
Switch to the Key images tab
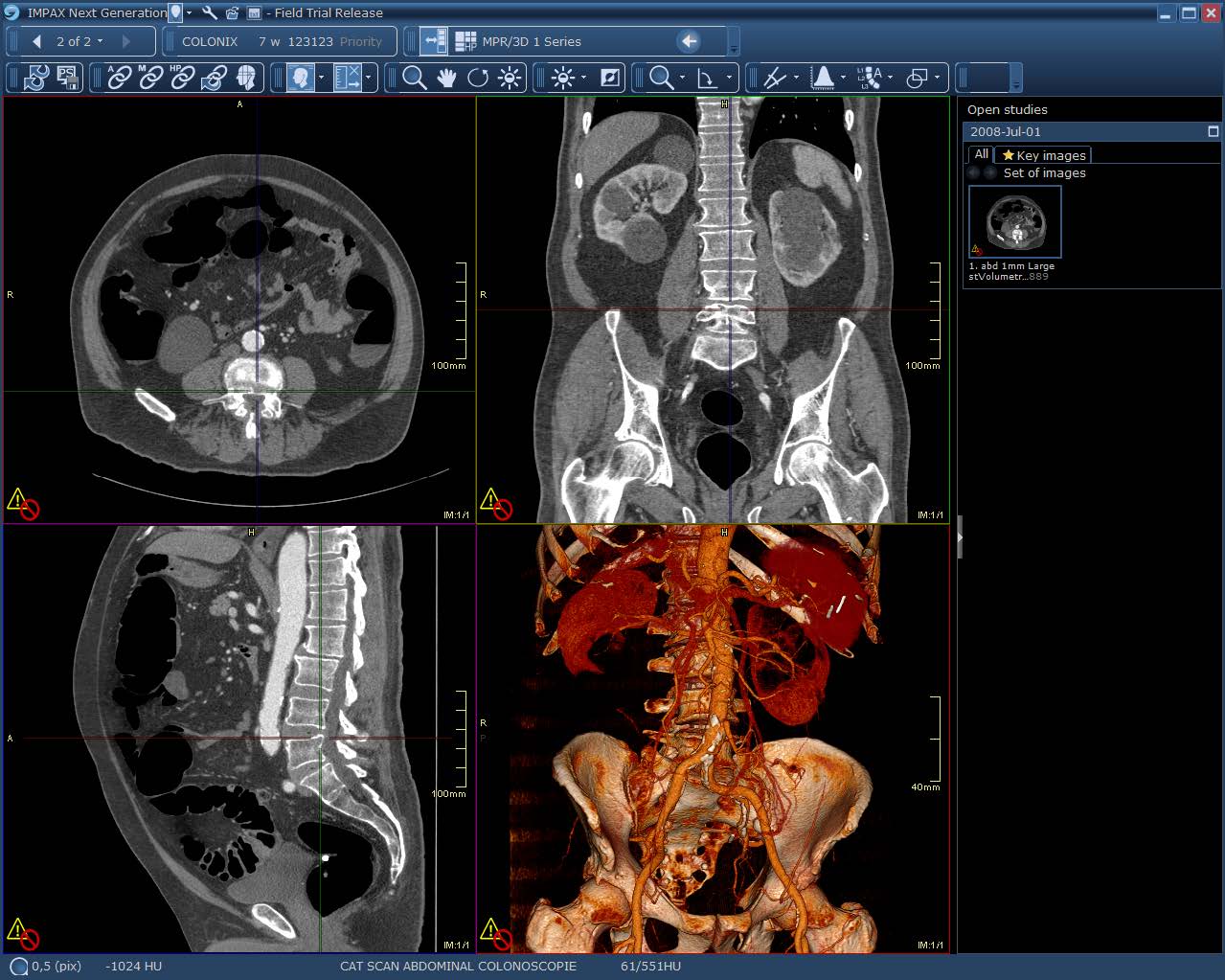point(1043,155)
